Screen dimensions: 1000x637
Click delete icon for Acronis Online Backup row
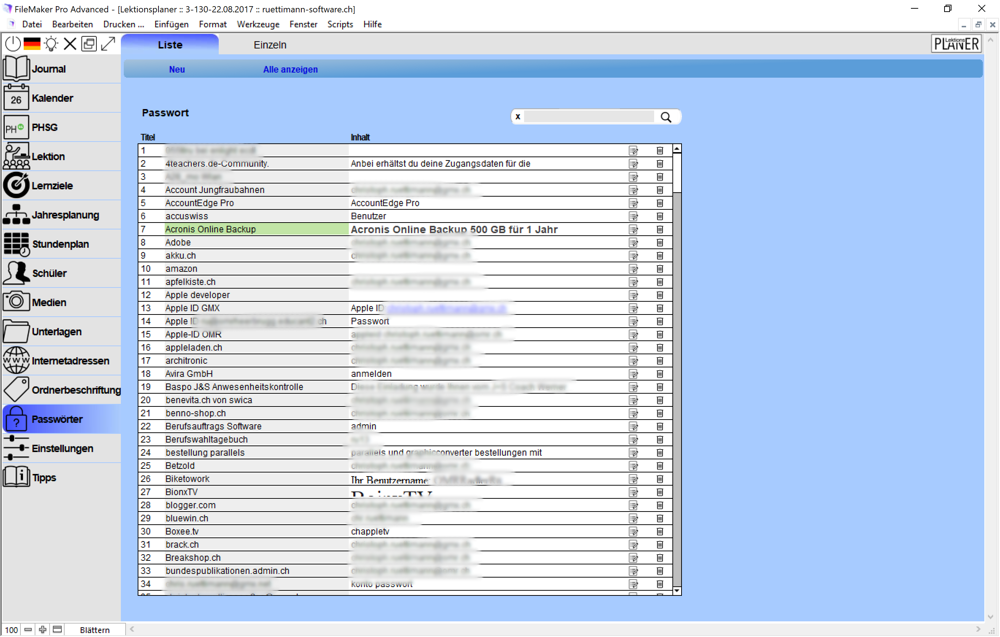pos(659,230)
